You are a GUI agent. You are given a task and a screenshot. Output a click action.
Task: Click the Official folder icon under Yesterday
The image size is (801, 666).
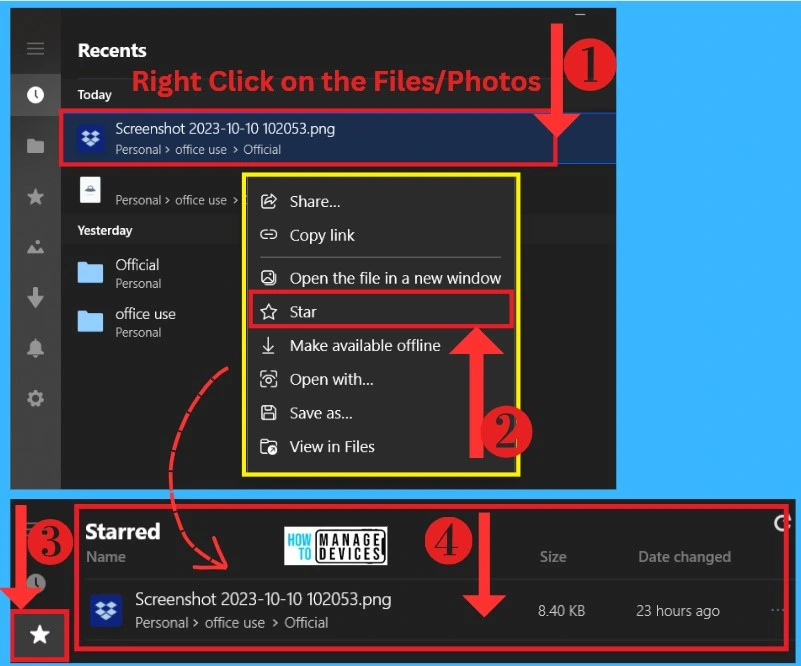[x=90, y=272]
